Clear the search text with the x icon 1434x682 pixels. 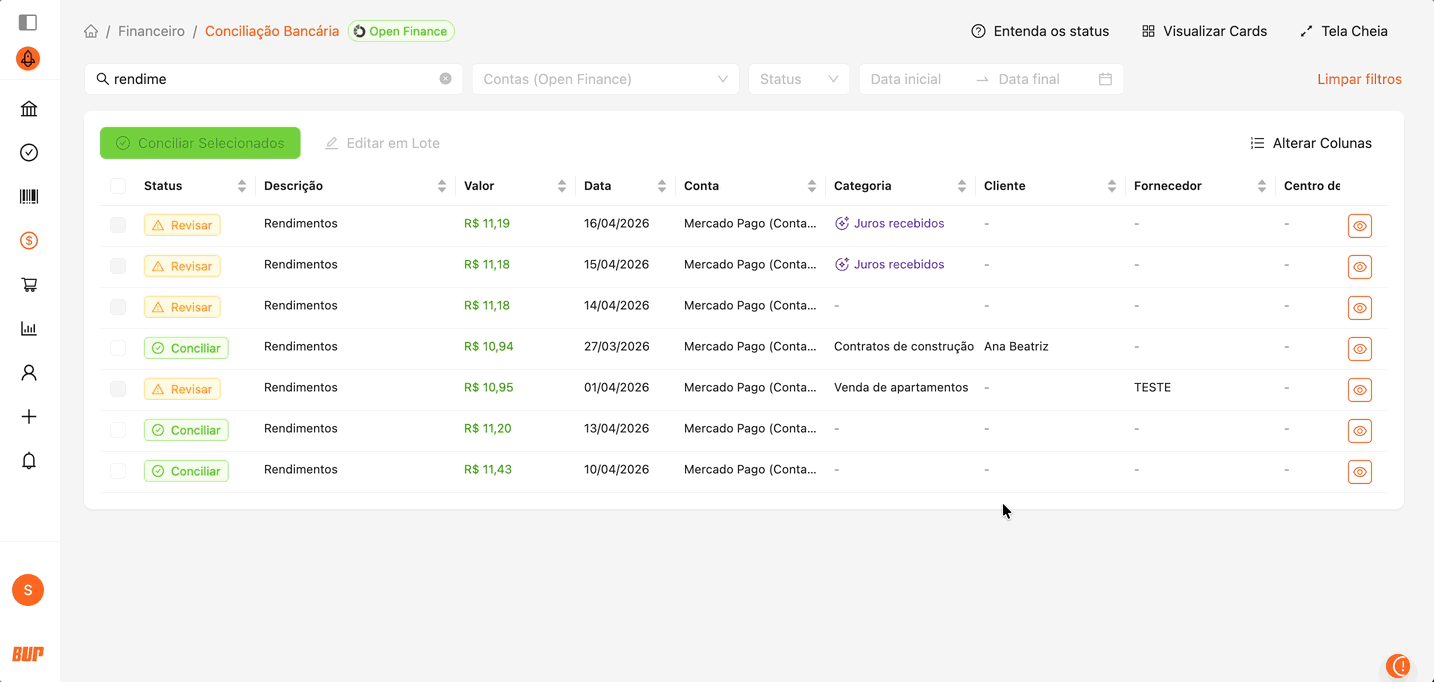tap(445, 79)
